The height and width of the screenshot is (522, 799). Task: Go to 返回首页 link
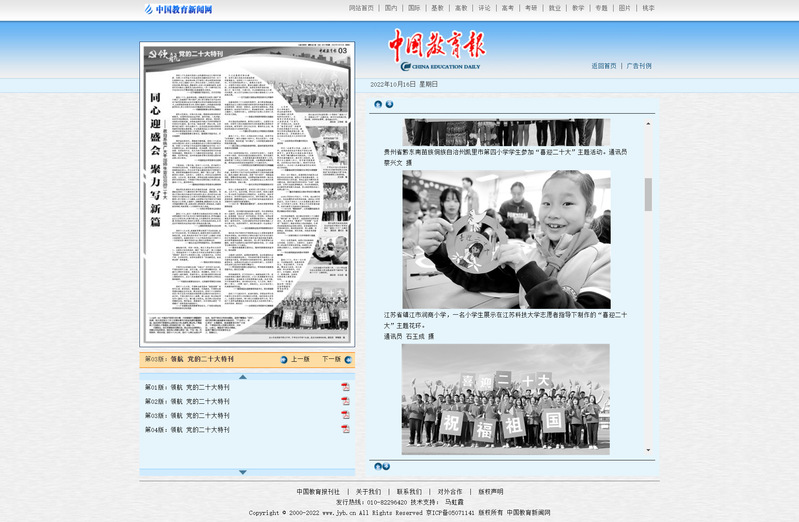click(x=604, y=66)
